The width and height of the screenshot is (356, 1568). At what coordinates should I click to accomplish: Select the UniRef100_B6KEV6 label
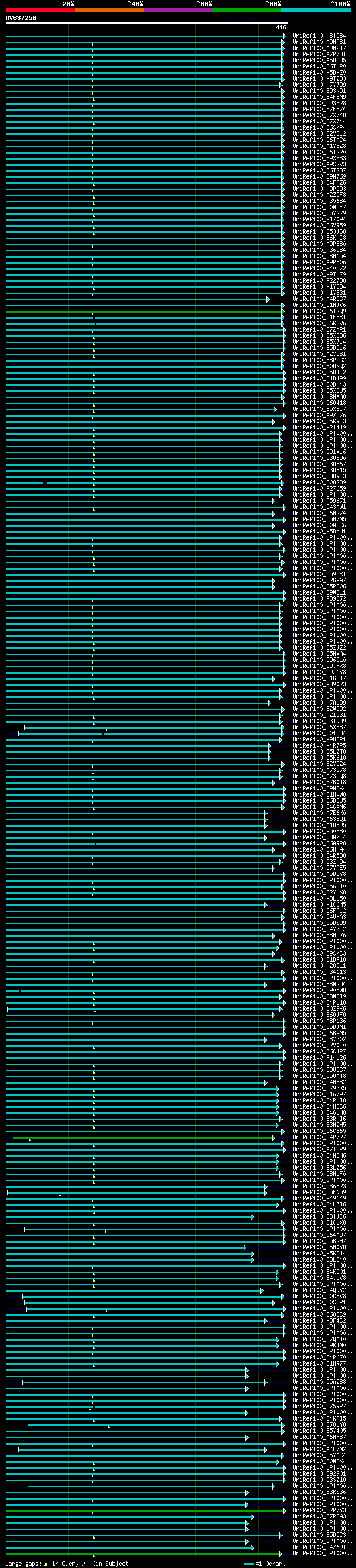[x=319, y=324]
